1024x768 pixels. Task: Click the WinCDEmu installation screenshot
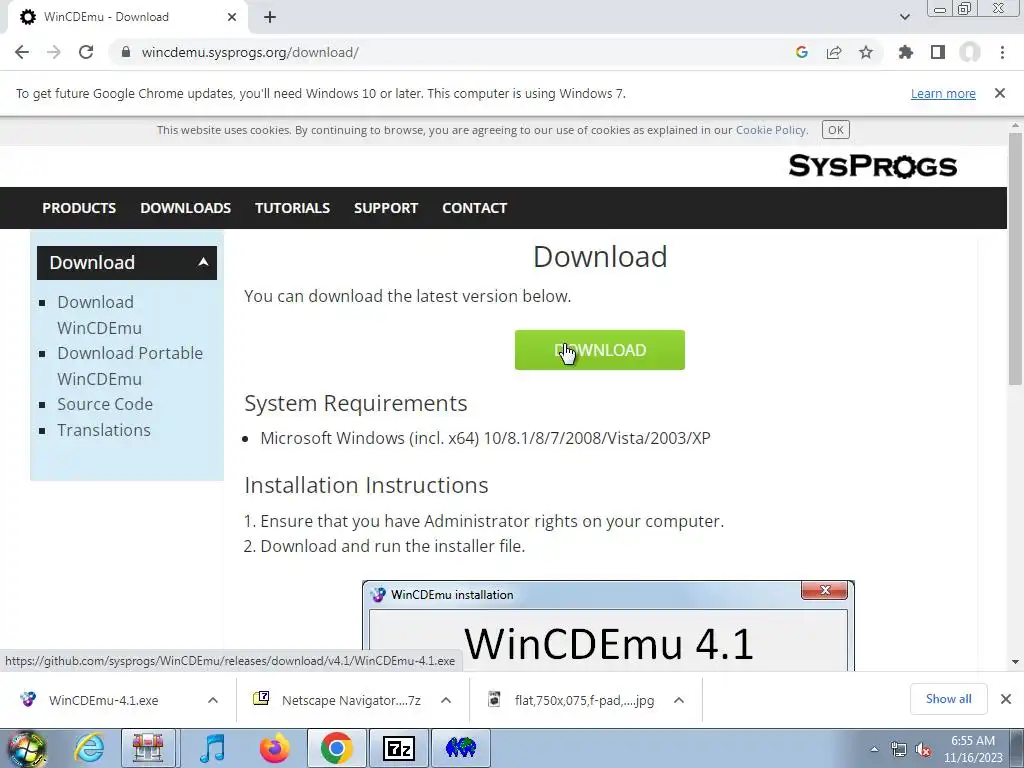click(x=608, y=626)
